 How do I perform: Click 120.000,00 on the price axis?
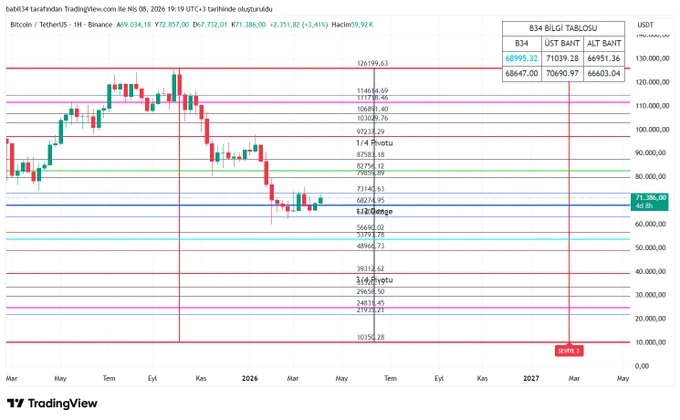(x=652, y=82)
